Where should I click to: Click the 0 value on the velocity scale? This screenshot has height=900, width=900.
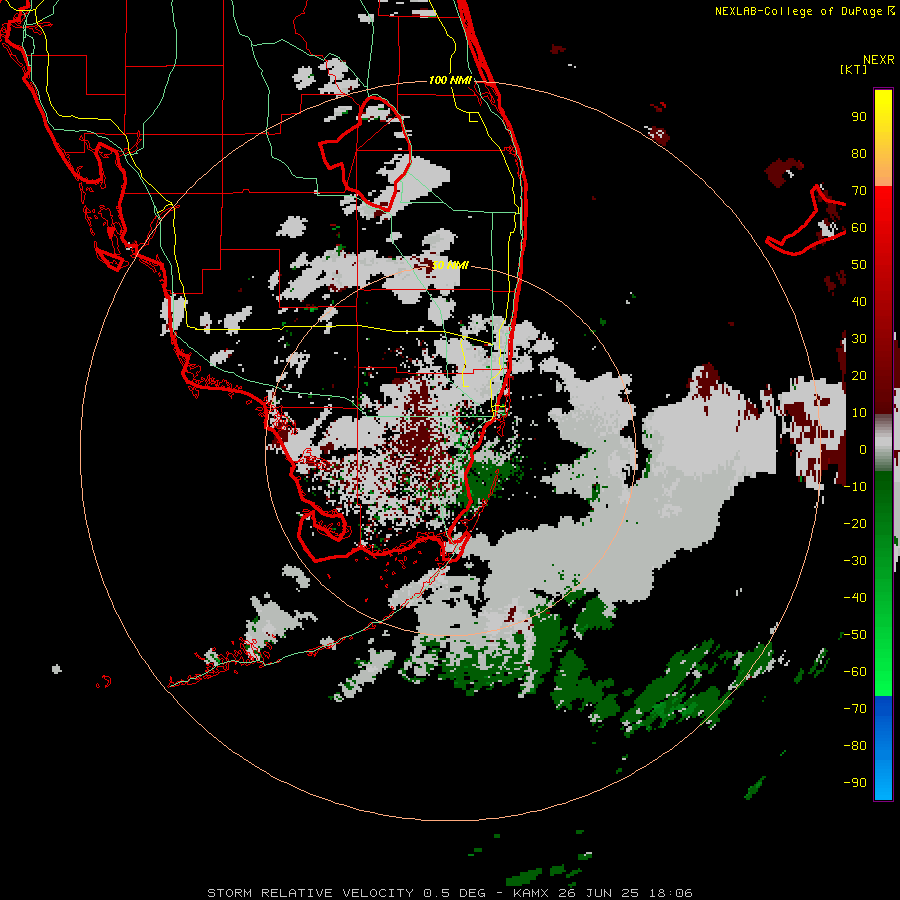[863, 449]
